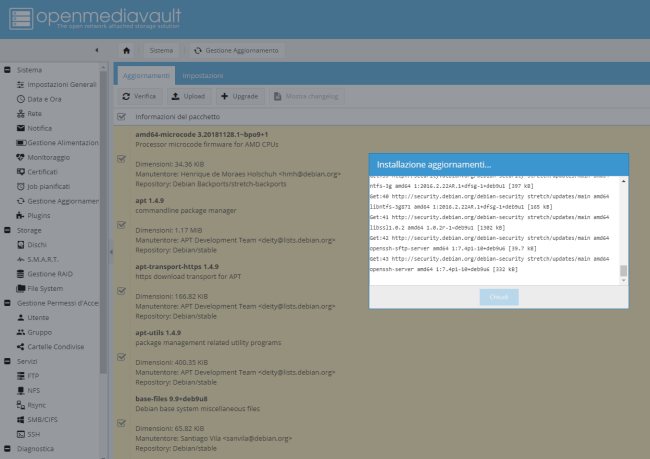Open NFS service settings
The width and height of the screenshot is (650, 459).
(28, 391)
